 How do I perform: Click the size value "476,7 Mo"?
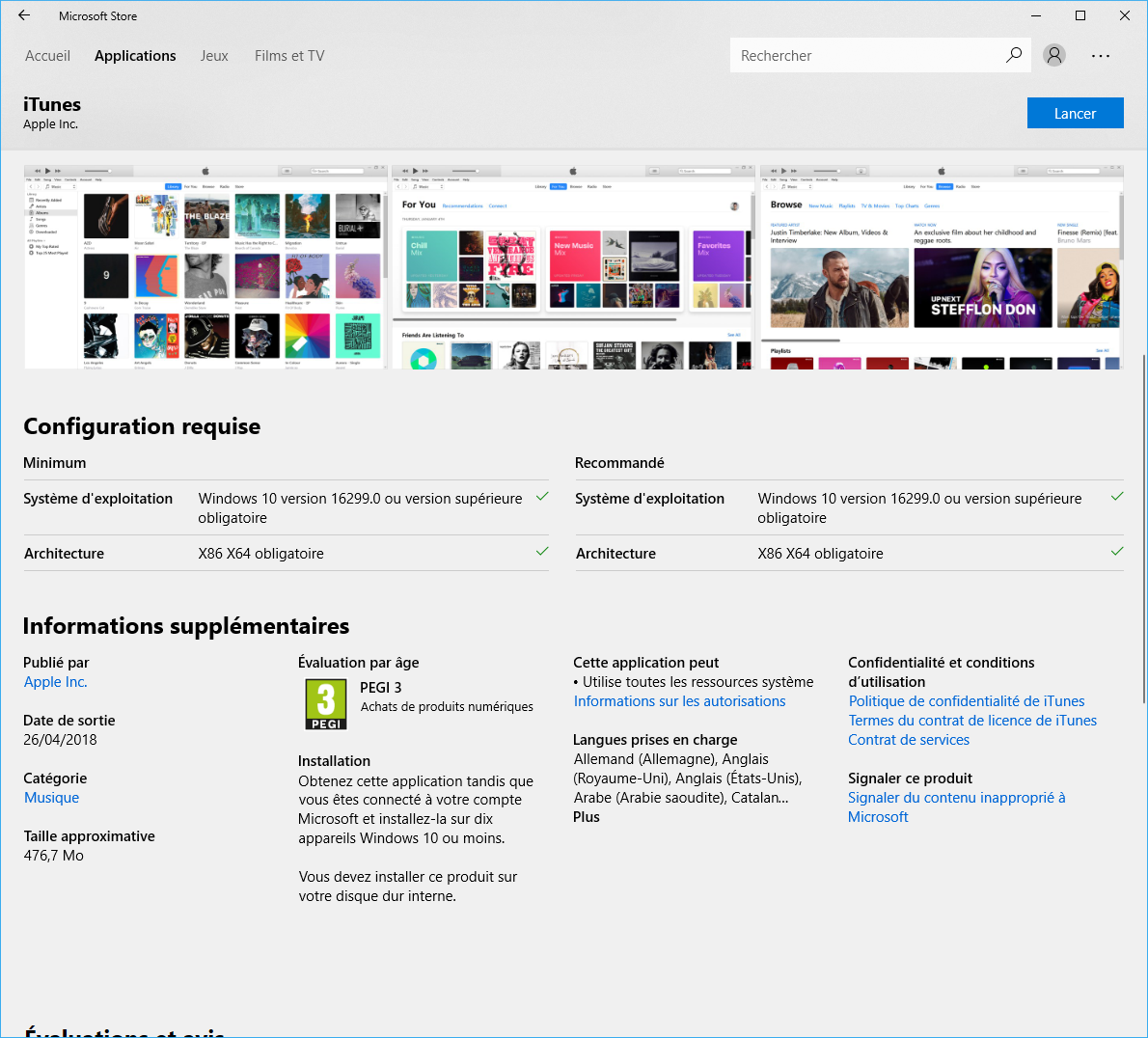(53, 855)
